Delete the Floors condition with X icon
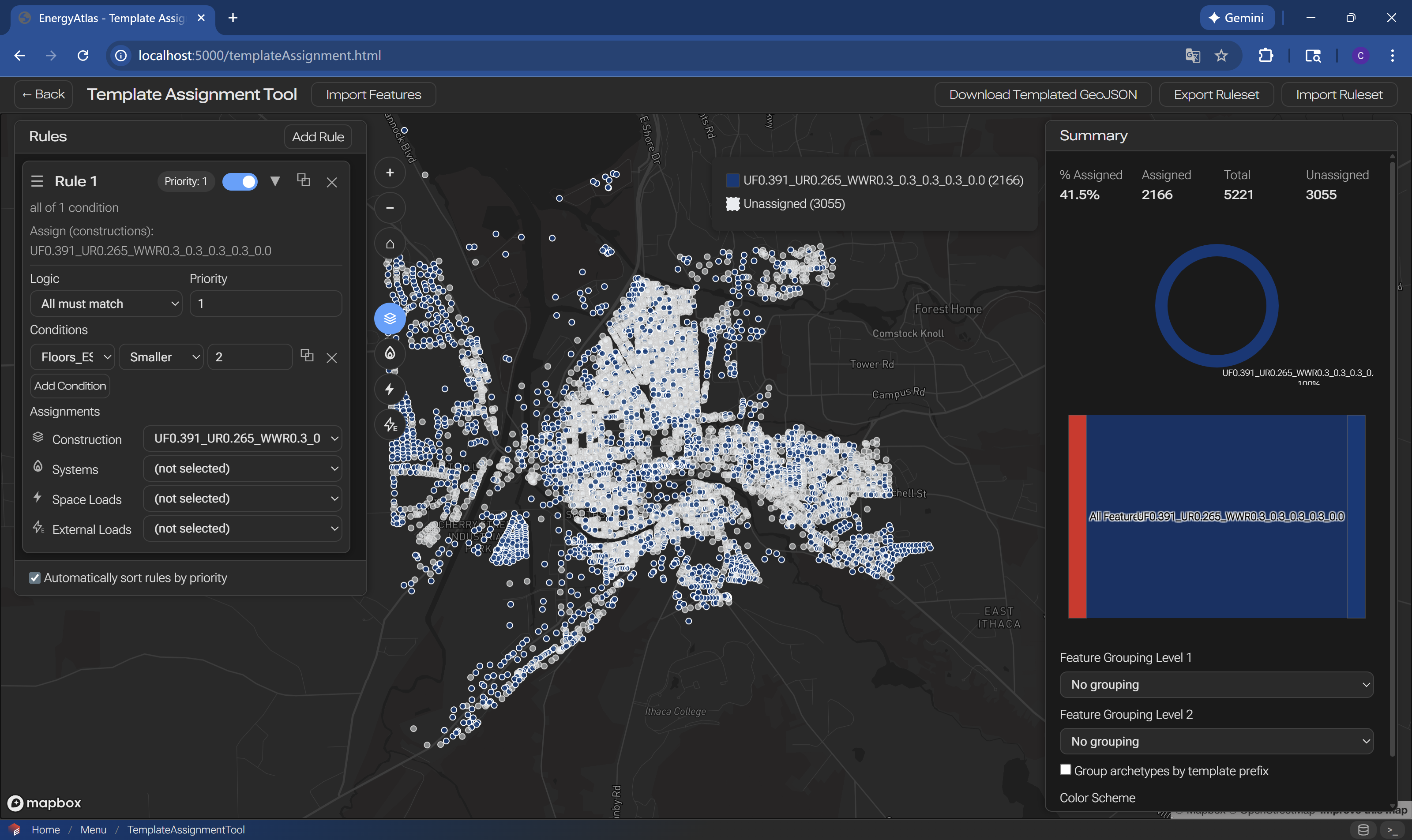Screen dimensions: 1412x840 (332, 358)
